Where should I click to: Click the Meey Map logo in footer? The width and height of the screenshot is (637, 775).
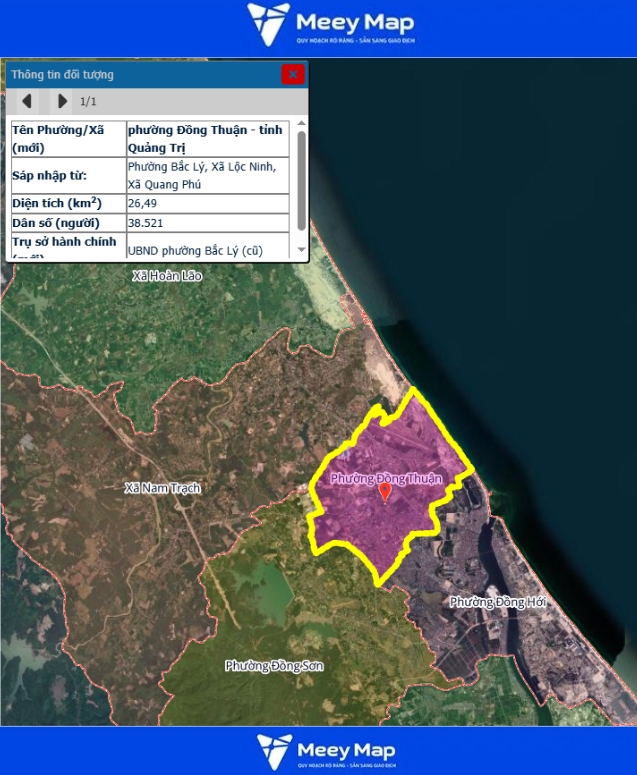pos(326,750)
